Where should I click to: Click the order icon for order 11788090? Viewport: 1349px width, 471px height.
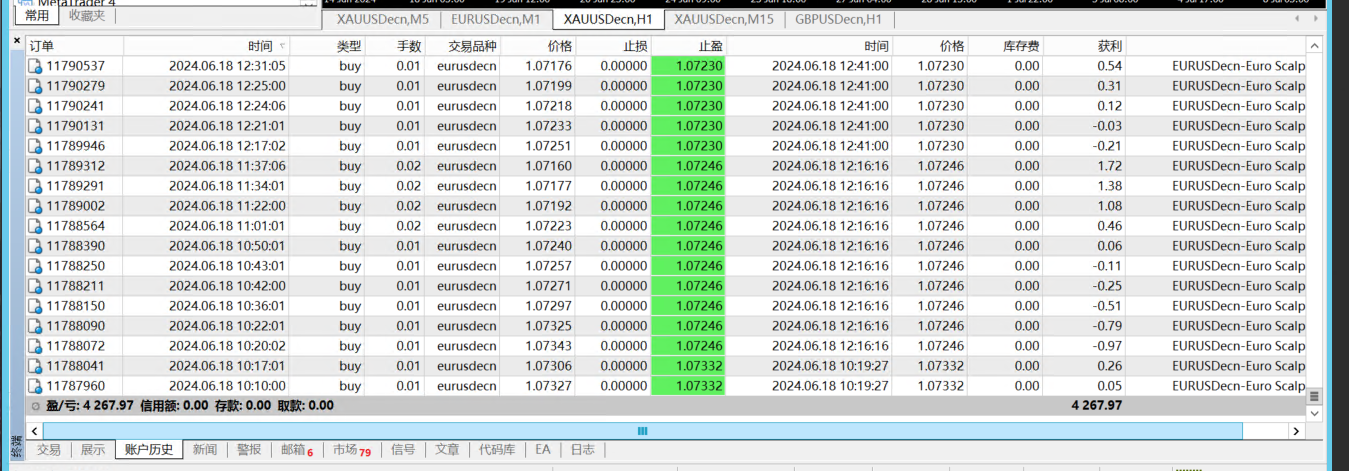pyautogui.click(x=35, y=326)
